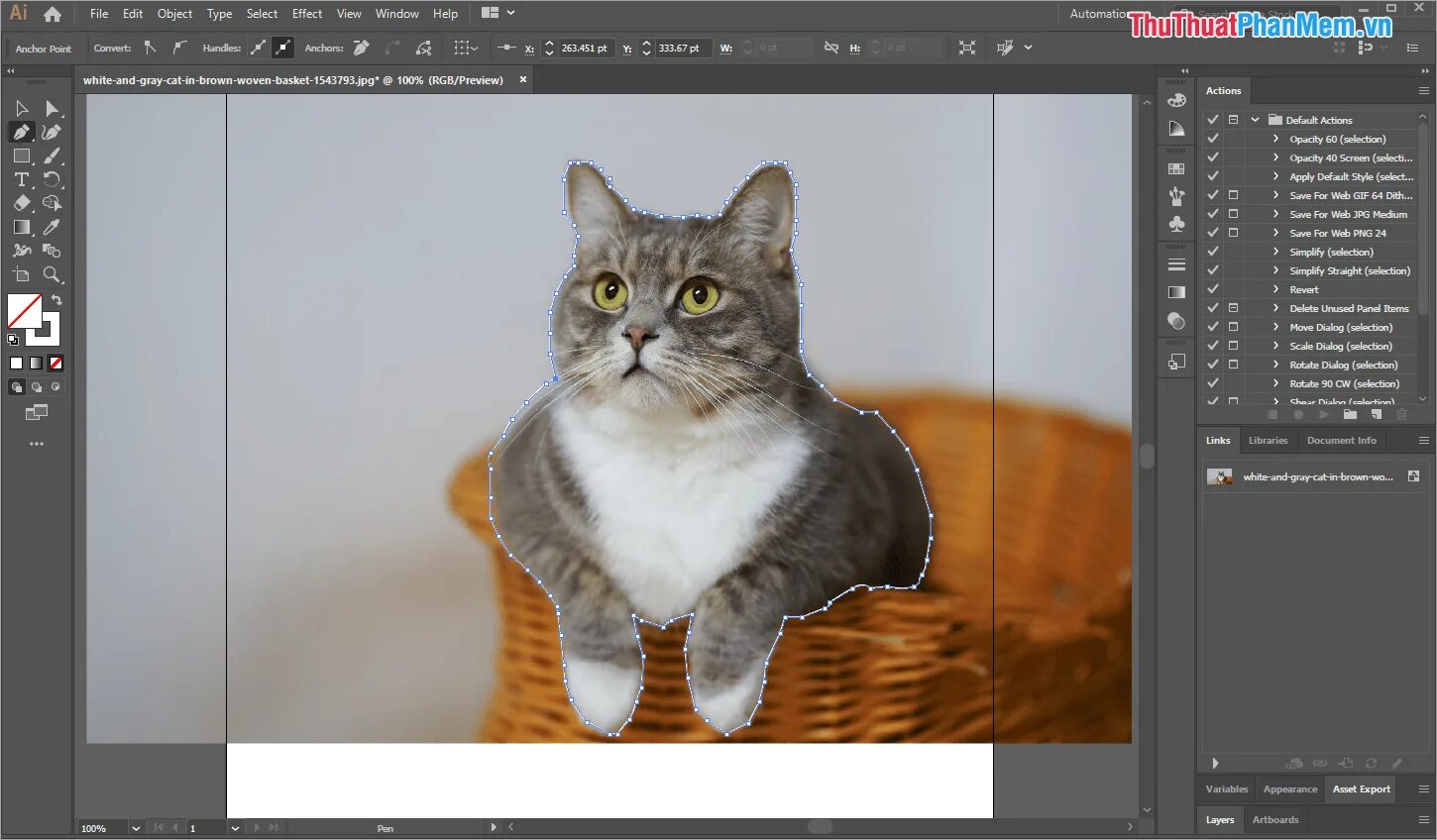The image size is (1437, 840).
Task: Convert anchor point to smooth
Action: pos(178,48)
